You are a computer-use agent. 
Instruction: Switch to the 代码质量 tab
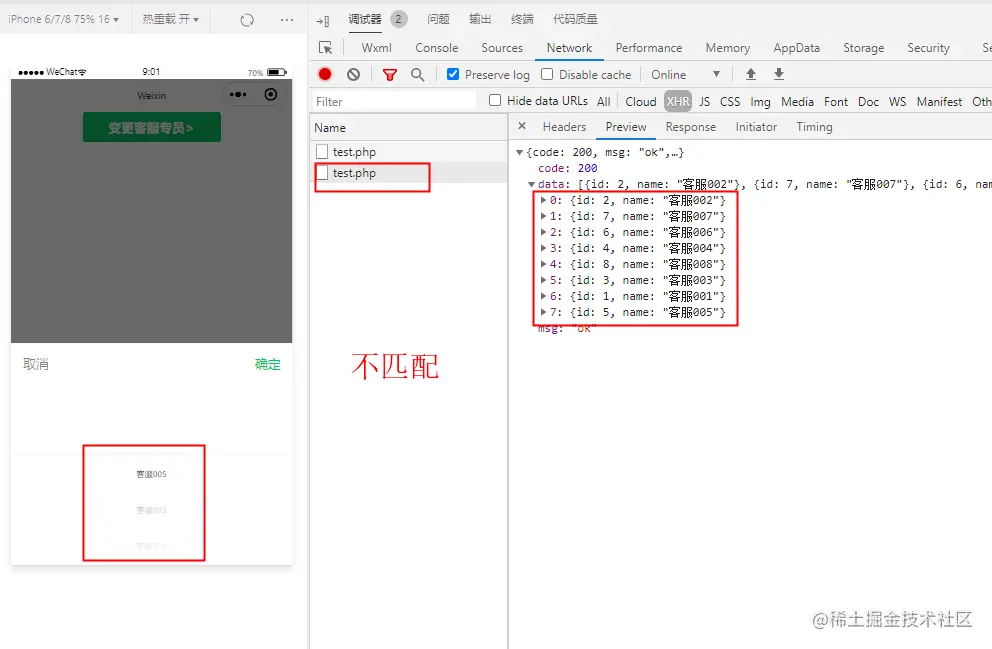tap(575, 19)
